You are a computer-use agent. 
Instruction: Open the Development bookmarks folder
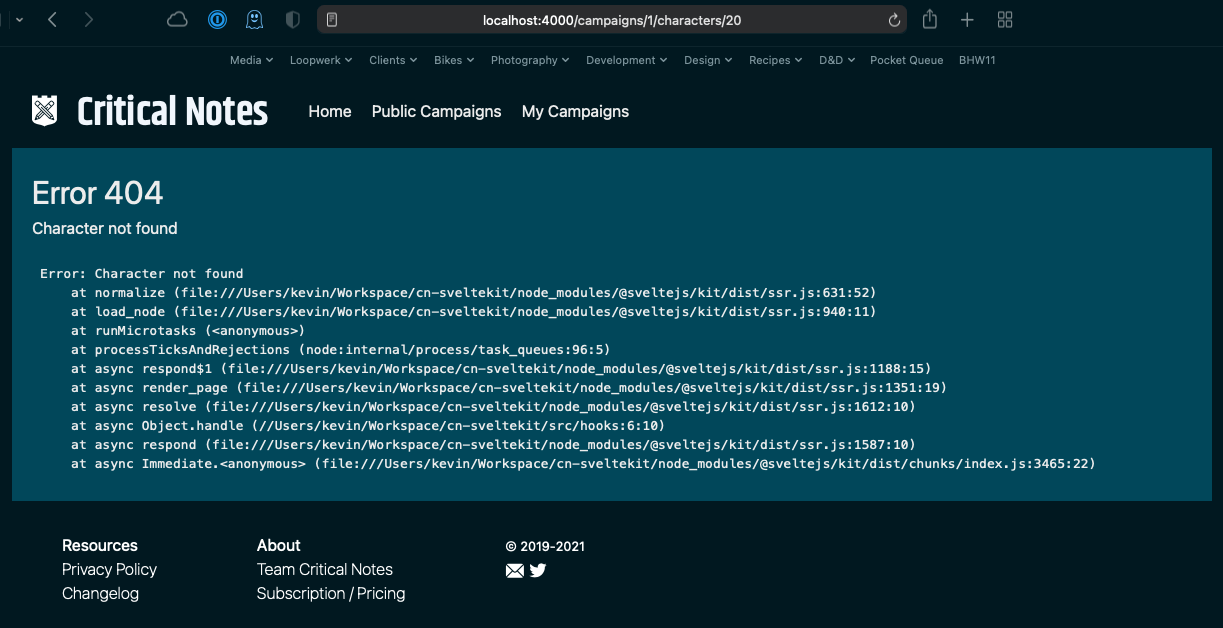tap(627, 60)
